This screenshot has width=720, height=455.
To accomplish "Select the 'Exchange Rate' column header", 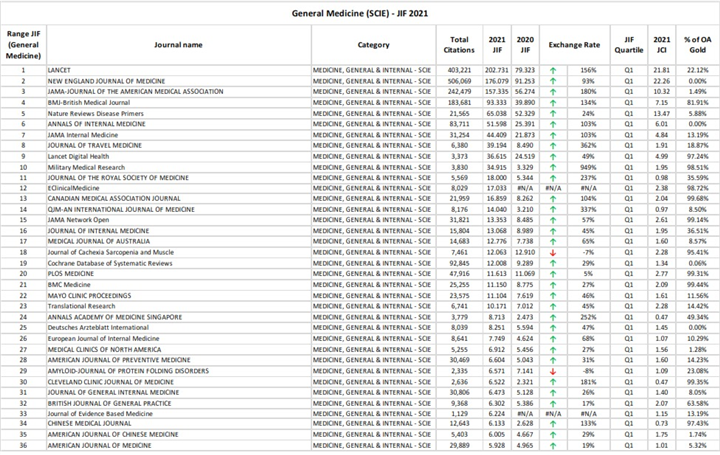I will click(574, 45).
